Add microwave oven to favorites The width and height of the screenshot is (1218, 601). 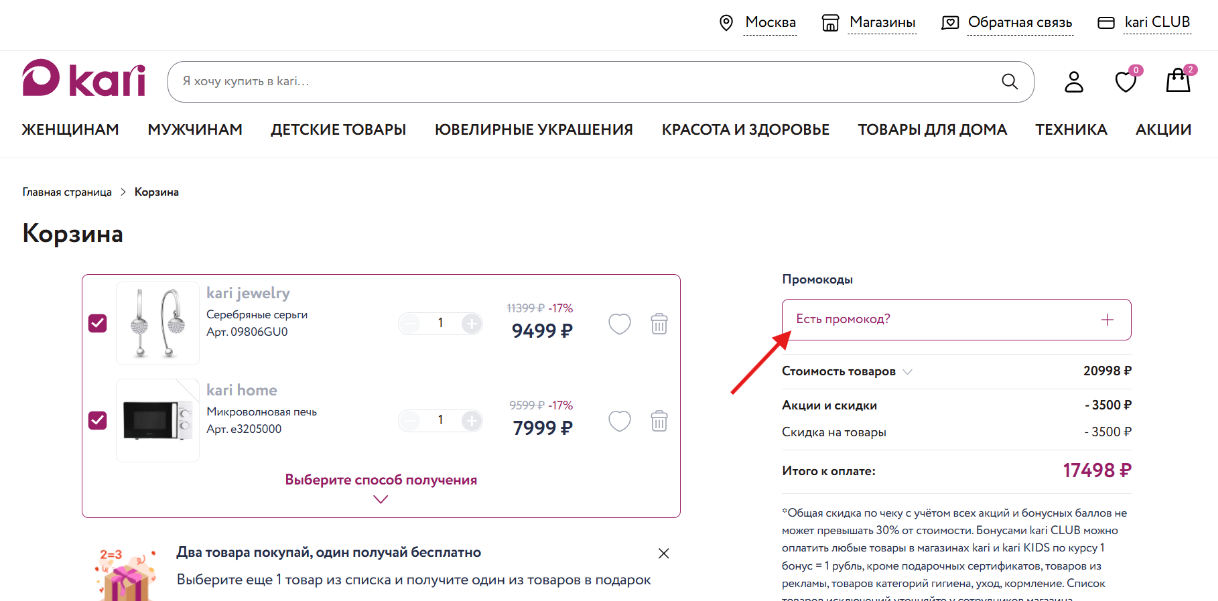(x=620, y=421)
